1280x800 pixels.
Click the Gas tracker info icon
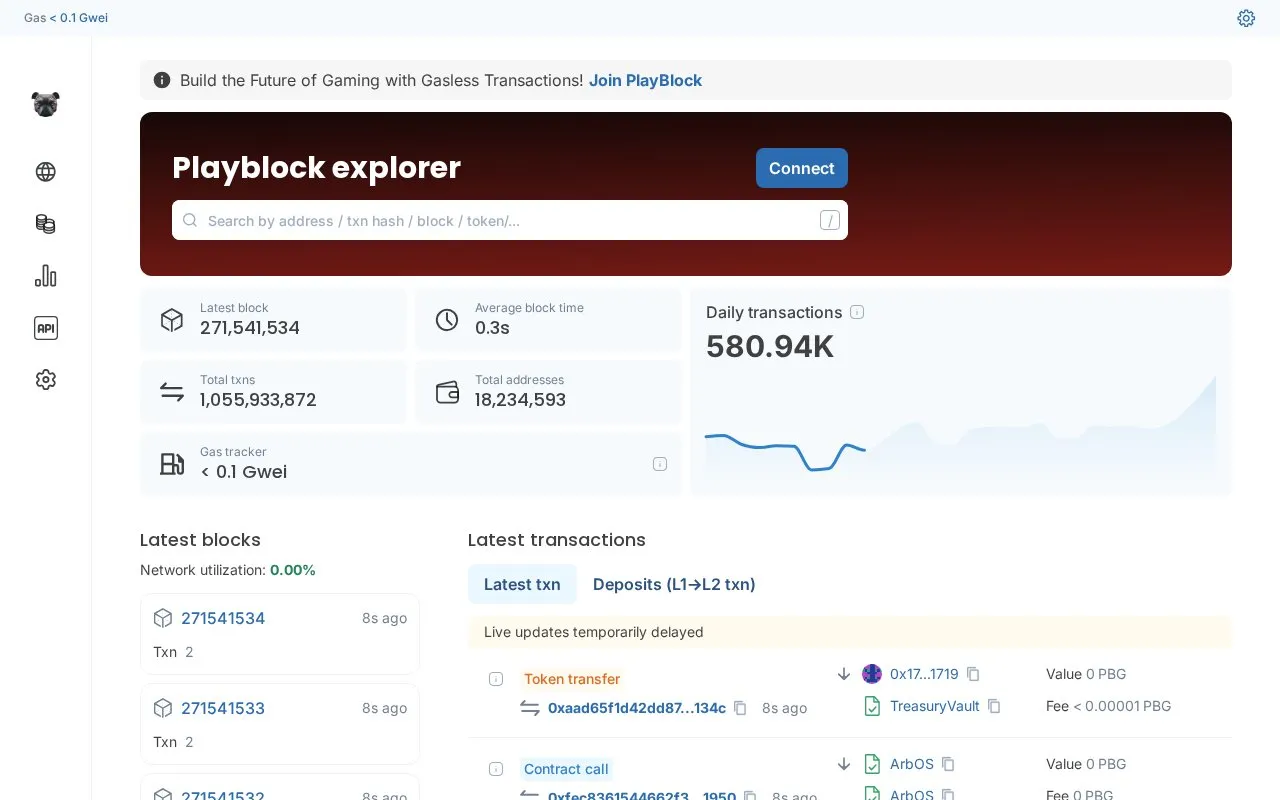pyautogui.click(x=660, y=464)
